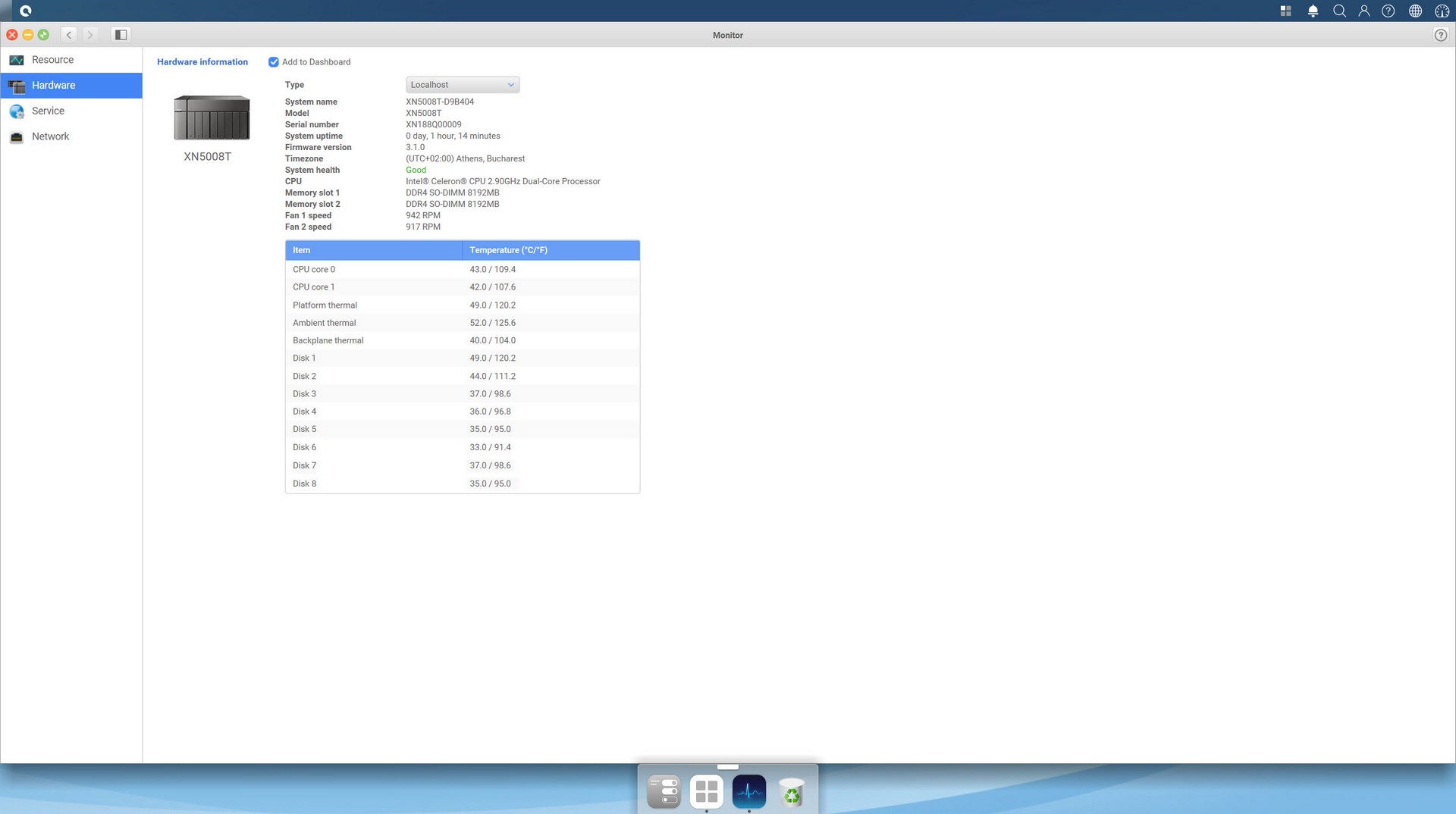Click the Intel Celeron CPU description
Screen dimensions: 1456x814
(x=503, y=182)
